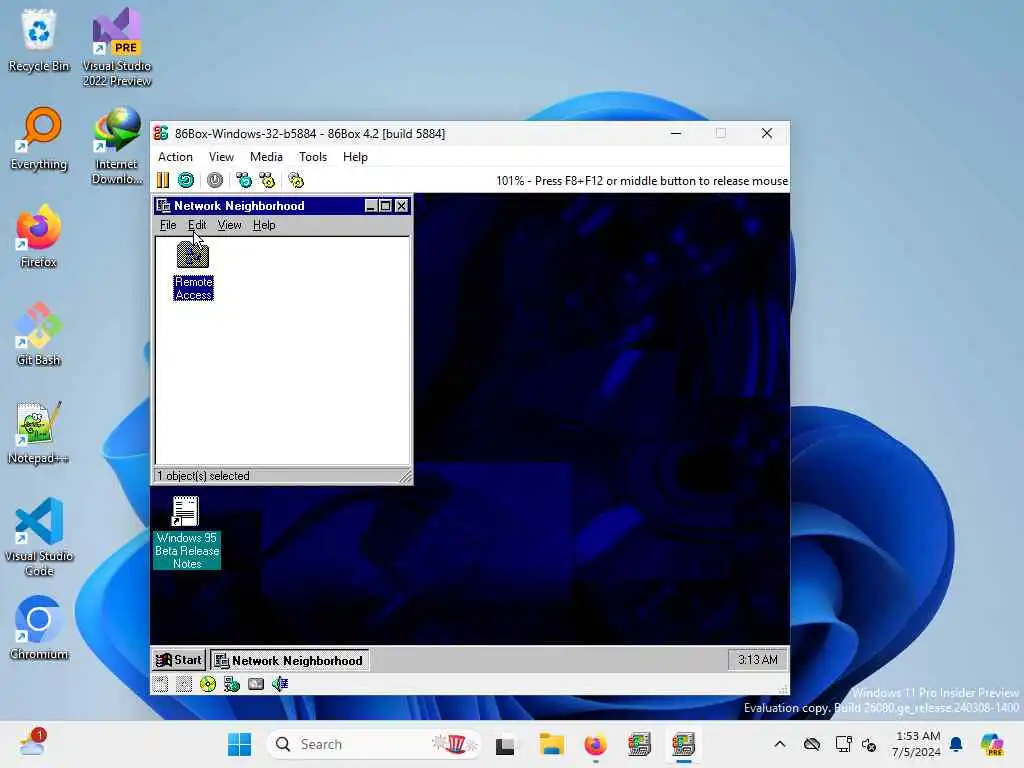This screenshot has width=1024, height=768.
Task: Click Network Neighborhood title bar icon
Action: pyautogui.click(x=163, y=206)
